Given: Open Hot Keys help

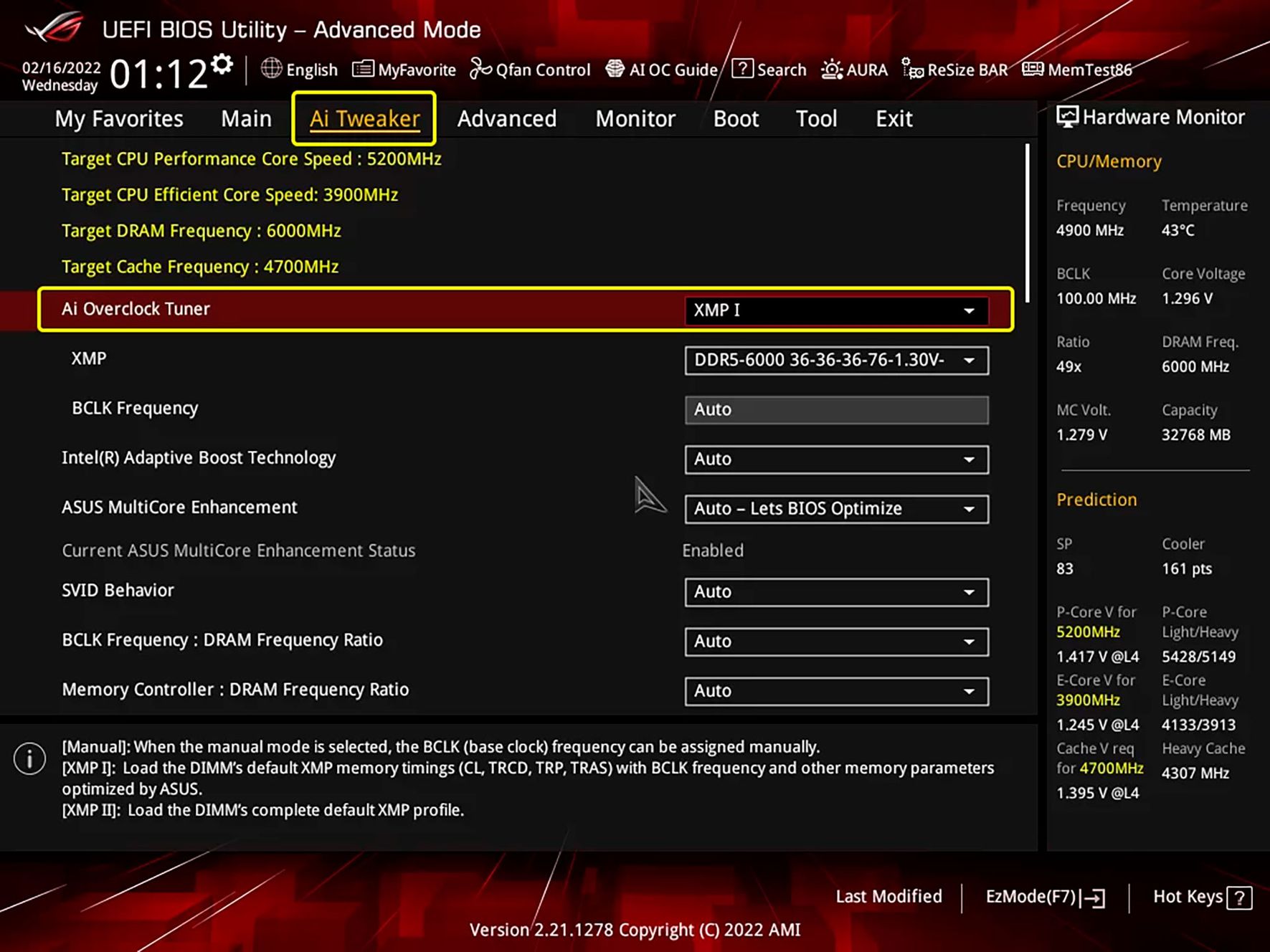Looking at the screenshot, I should click(1202, 897).
